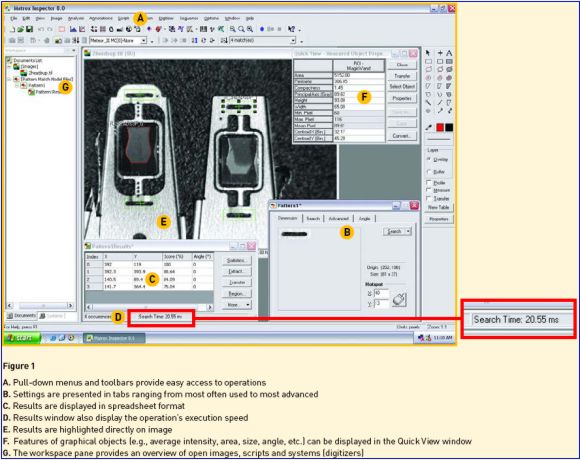Select the crosshair tool in palette
The width and height of the screenshot is (580, 460).
(440, 53)
